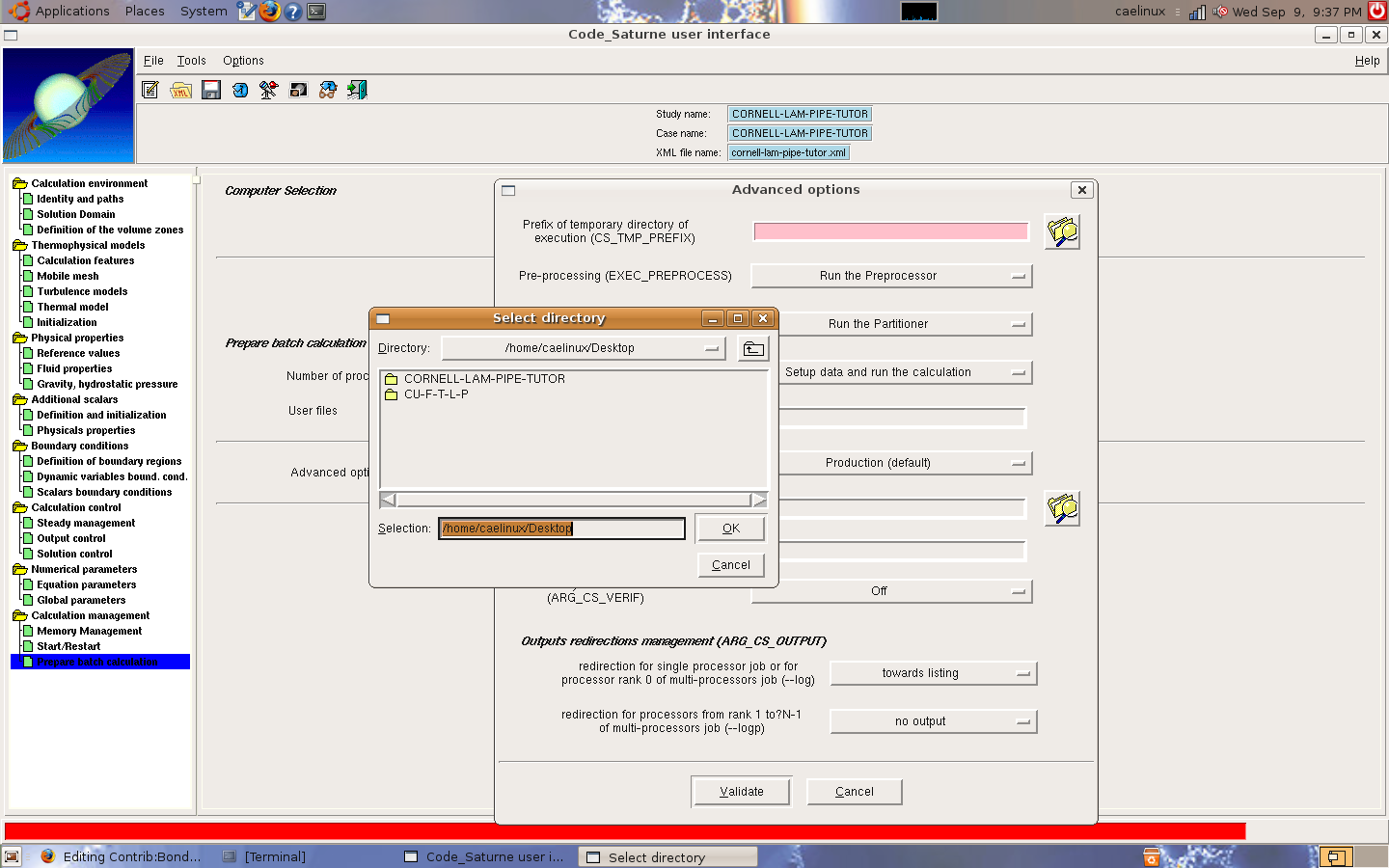Click the text editor launcher in the top panel

(247, 12)
